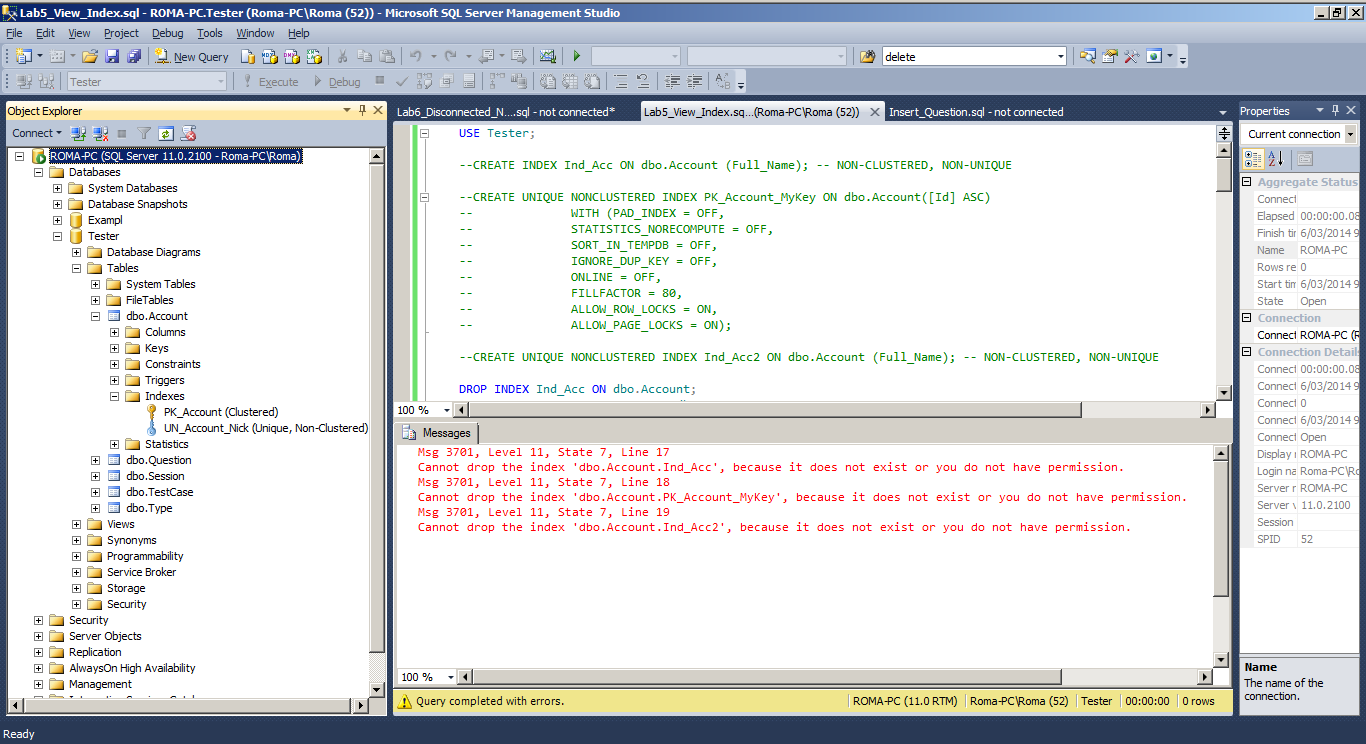Click the Redo arrow icon
Viewport: 1366px width, 744px height.
pyautogui.click(x=450, y=57)
